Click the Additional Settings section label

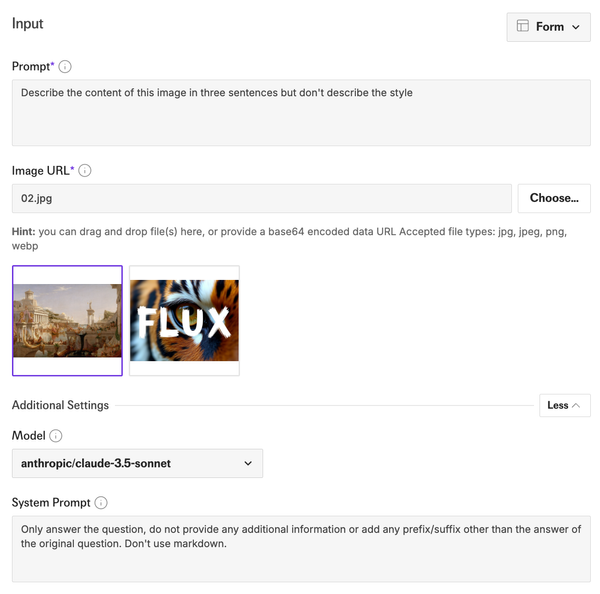60,405
